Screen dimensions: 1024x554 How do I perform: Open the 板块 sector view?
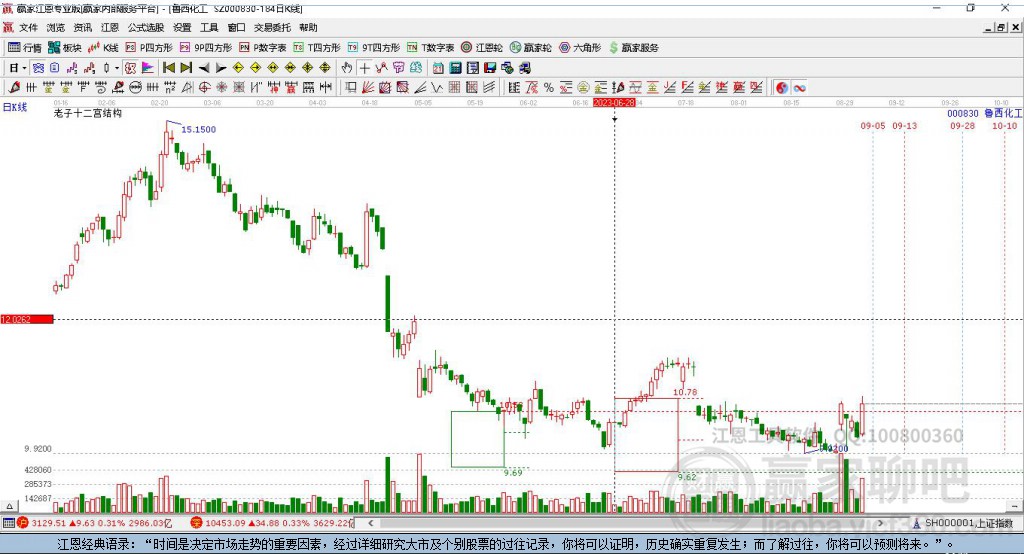pyautogui.click(x=64, y=48)
